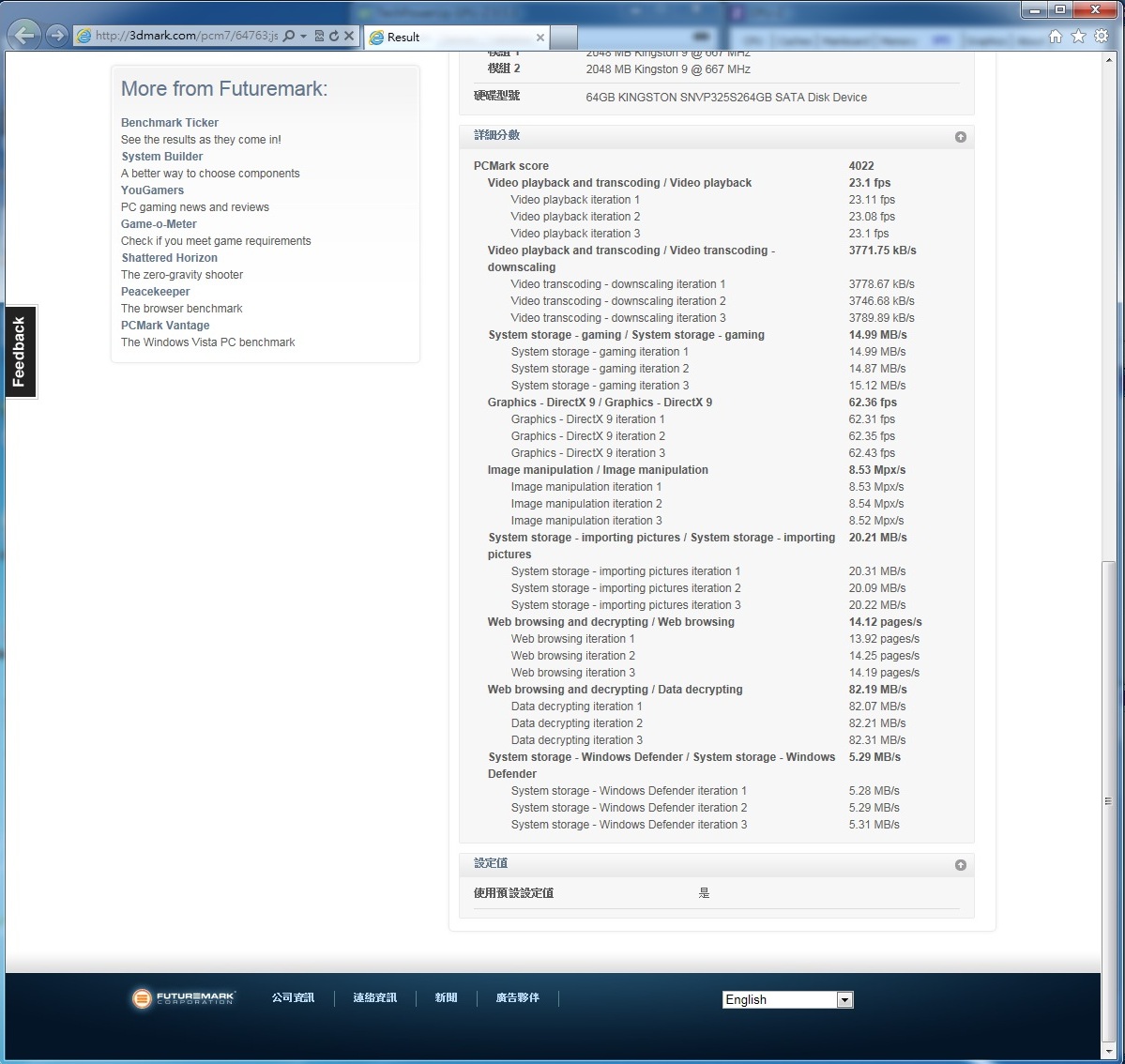Open the browser Home page icon
Screen dimensions: 1125x1064
coord(1056,36)
